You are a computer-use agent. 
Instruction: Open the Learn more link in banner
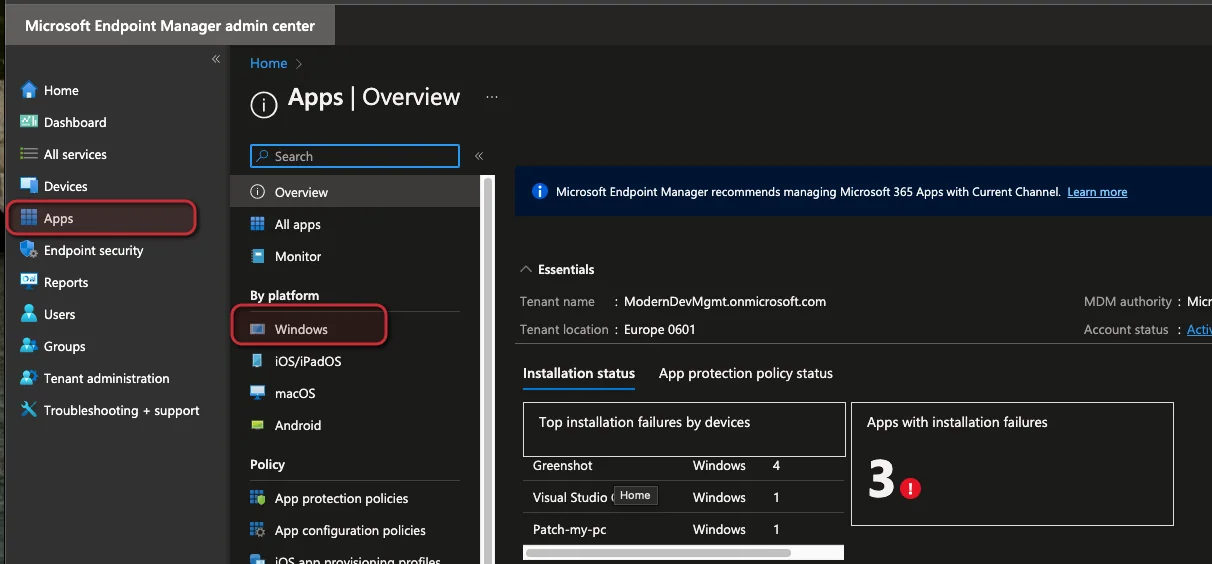point(1097,192)
